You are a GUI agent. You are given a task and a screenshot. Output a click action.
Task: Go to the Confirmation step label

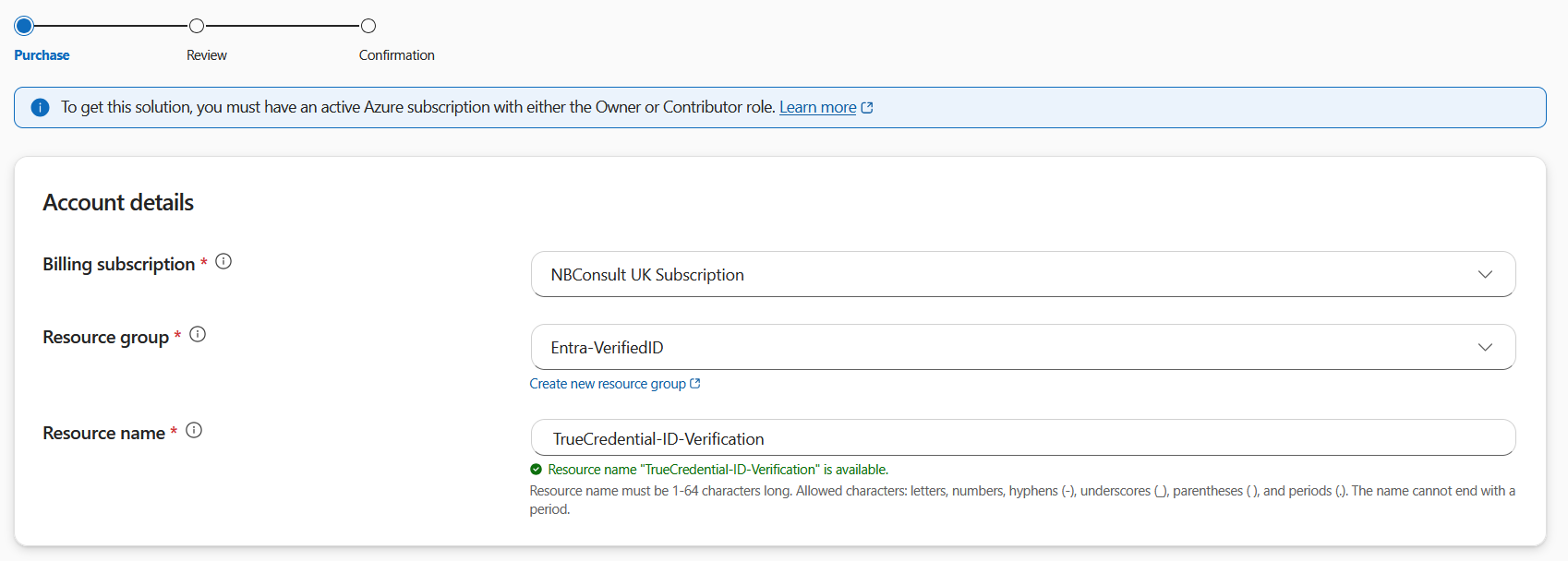pos(396,55)
